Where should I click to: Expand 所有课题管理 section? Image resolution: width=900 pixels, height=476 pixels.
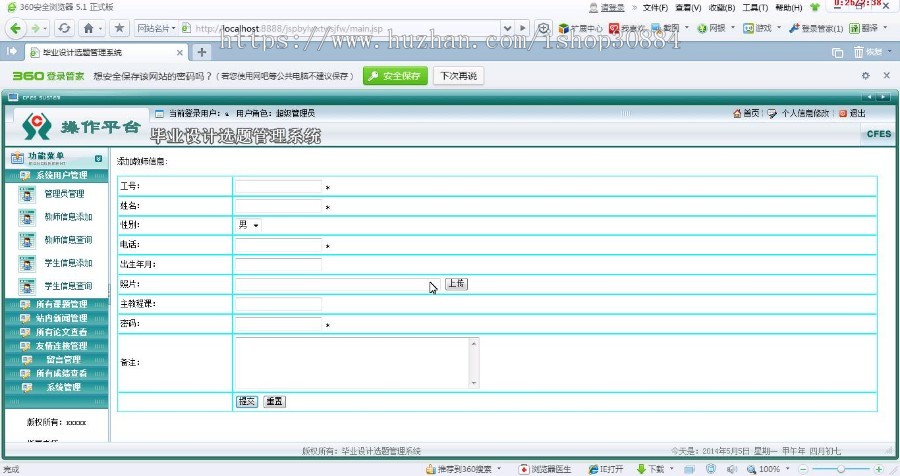tap(57, 304)
